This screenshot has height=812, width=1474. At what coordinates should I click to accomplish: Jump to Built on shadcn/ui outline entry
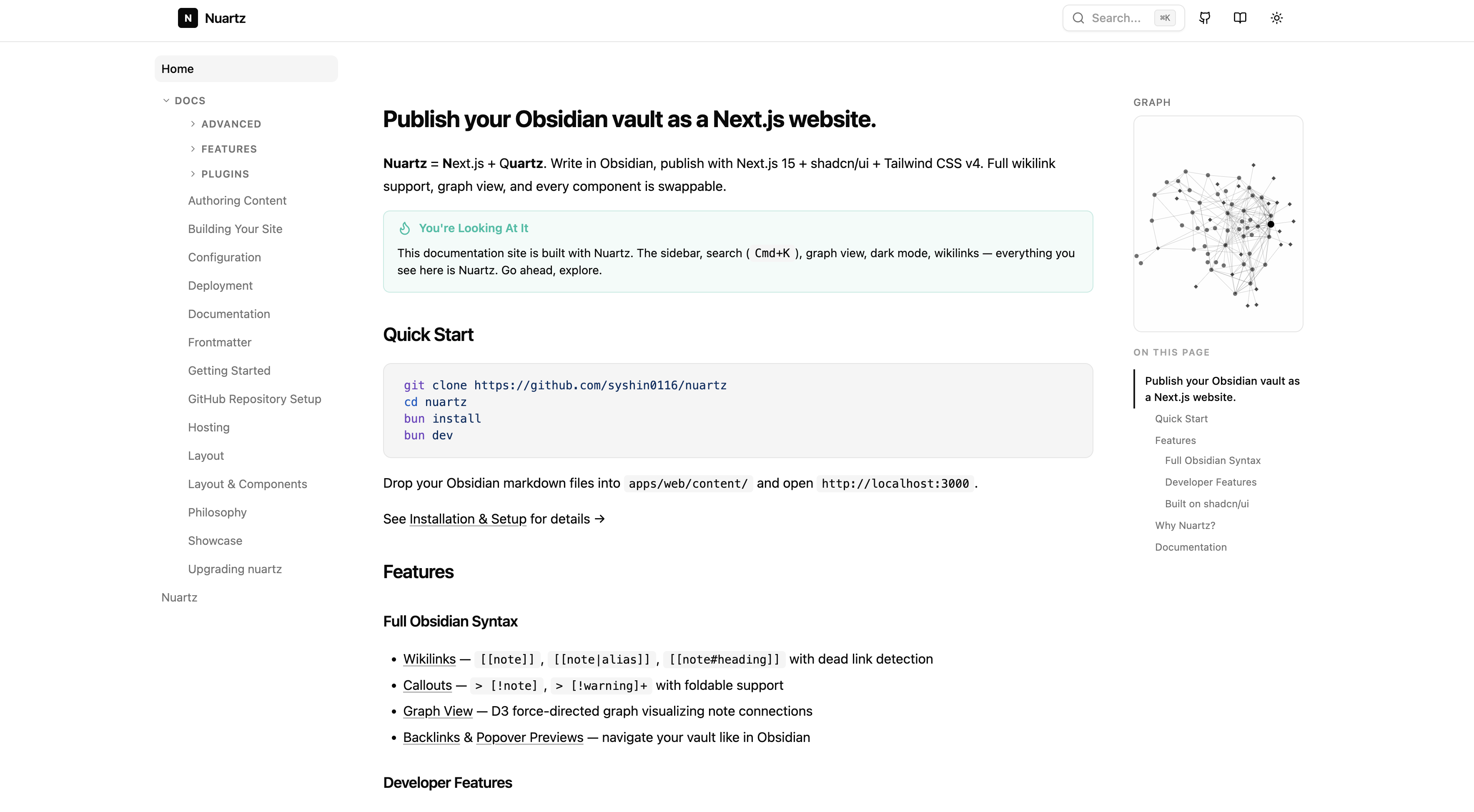pos(1207,504)
